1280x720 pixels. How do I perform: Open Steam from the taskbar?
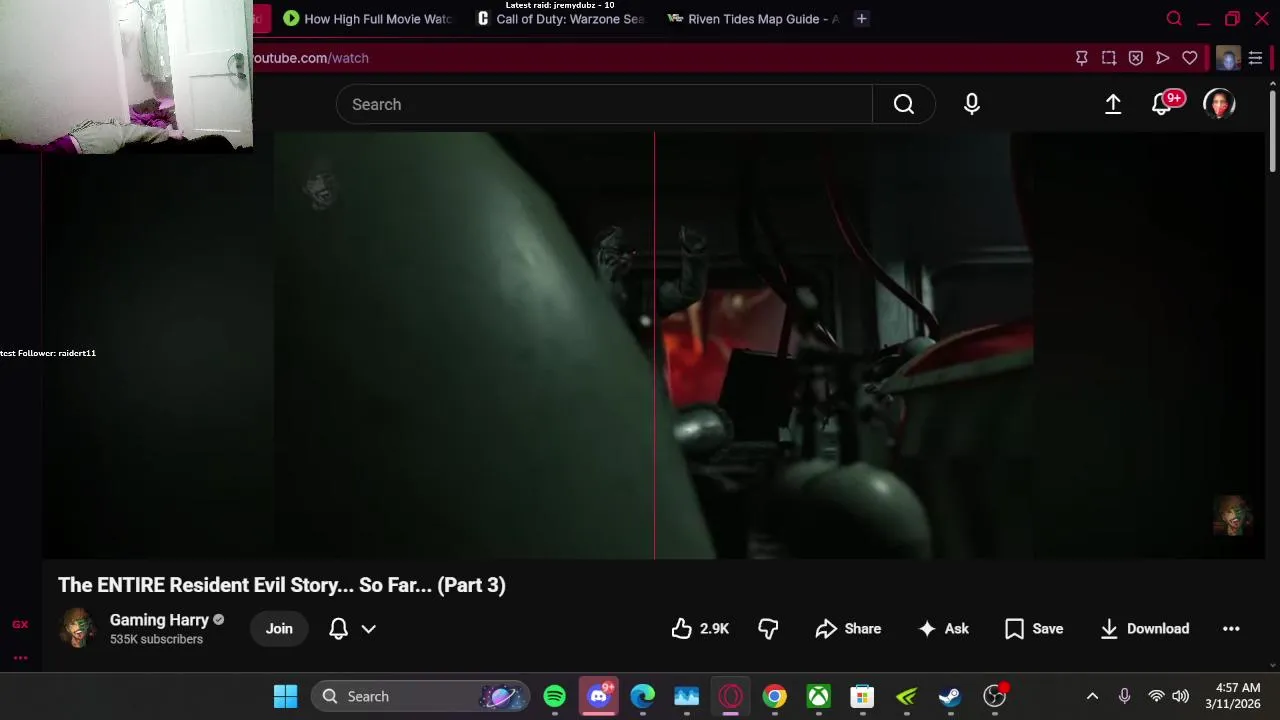click(950, 696)
